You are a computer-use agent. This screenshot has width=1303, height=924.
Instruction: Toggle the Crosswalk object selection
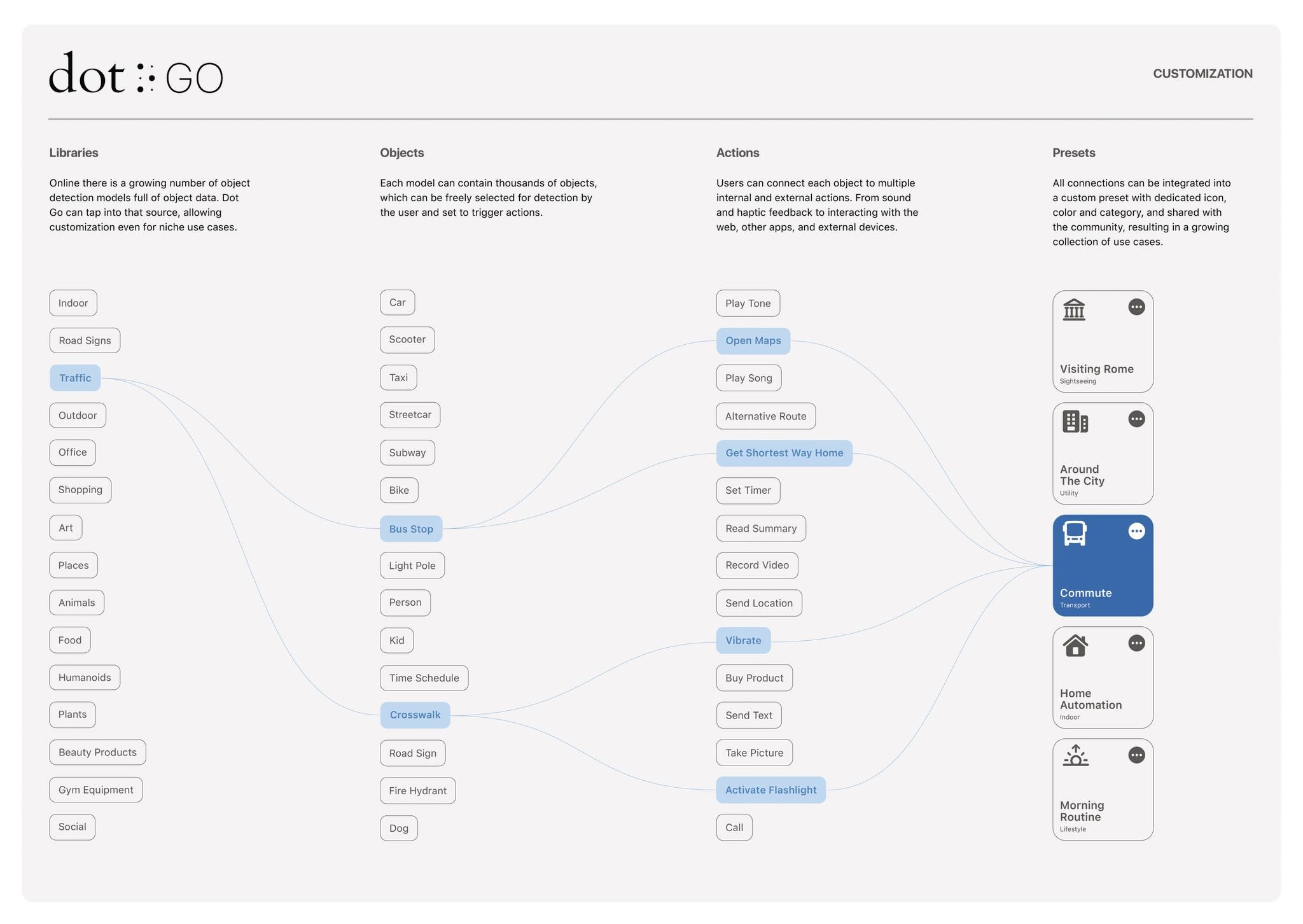[x=415, y=715]
